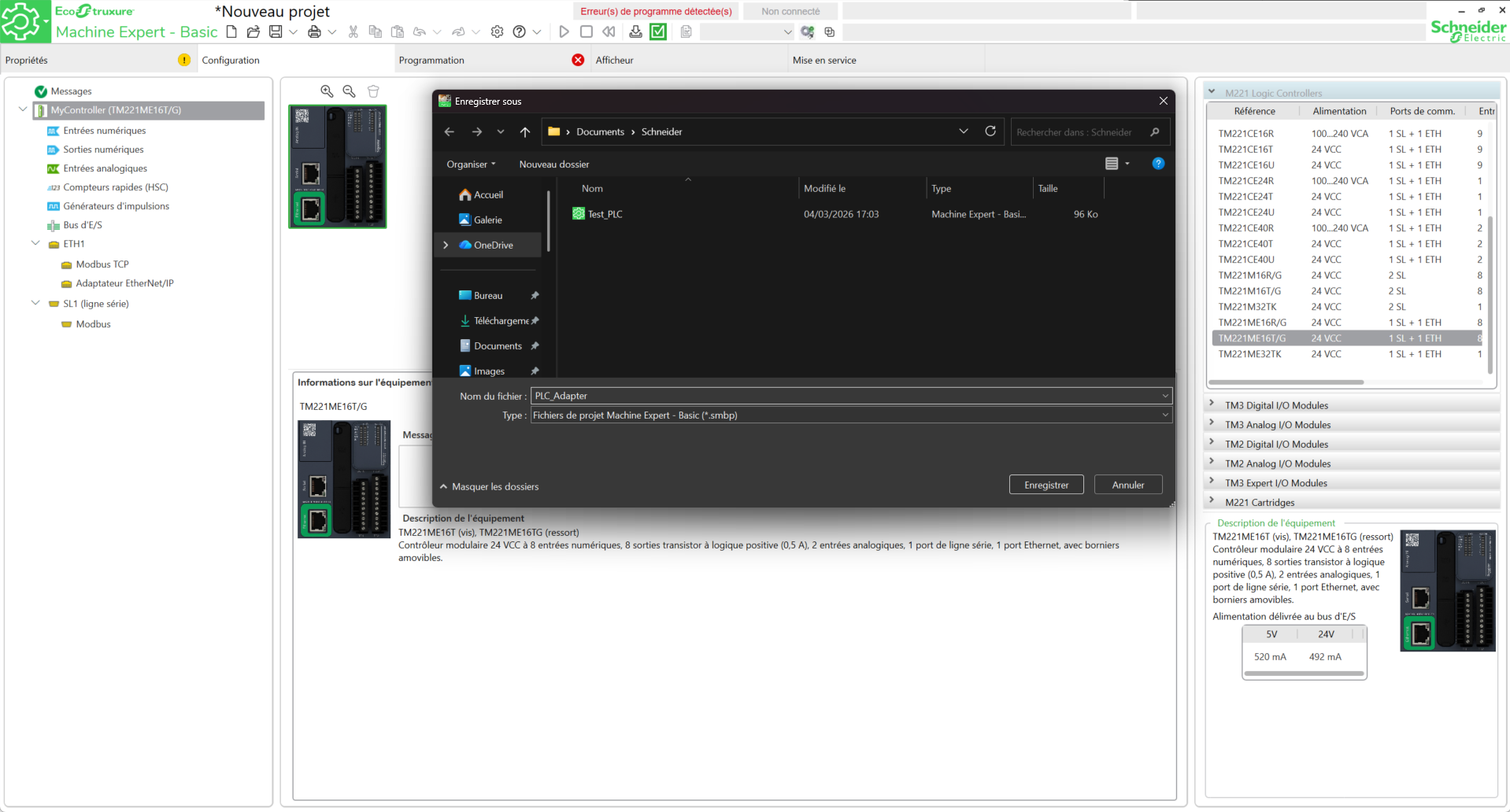Click the zoom in magnifier icon
Screen dimensions: 1510x812
[327, 91]
